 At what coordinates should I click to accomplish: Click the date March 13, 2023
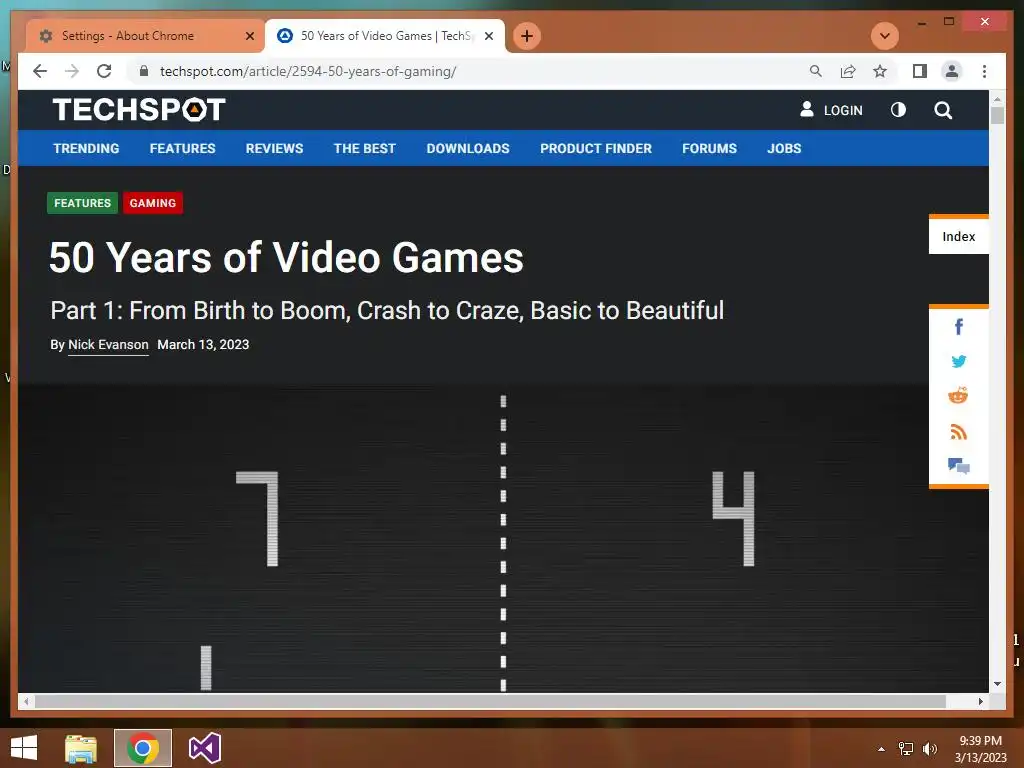tap(203, 345)
